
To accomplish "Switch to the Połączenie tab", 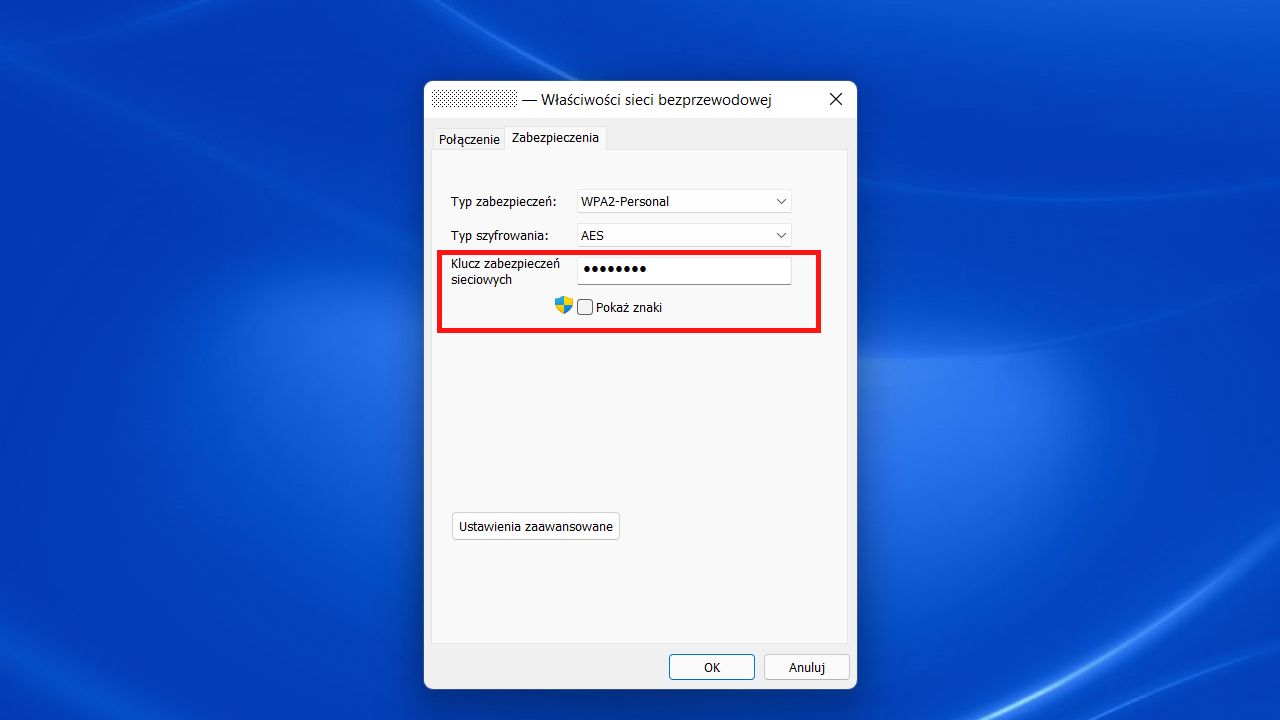I will pos(468,139).
